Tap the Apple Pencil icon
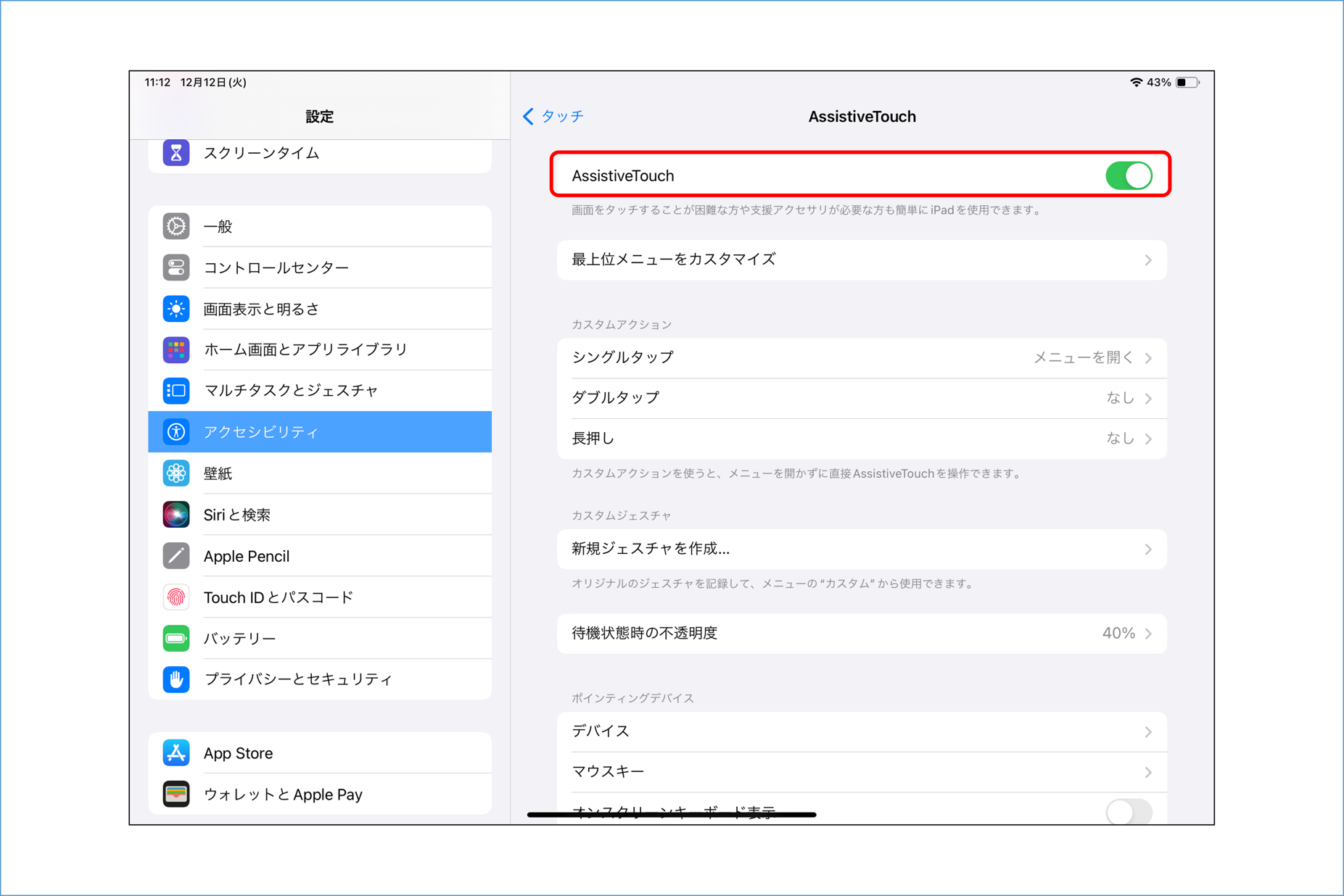The width and height of the screenshot is (1344, 896). (176, 556)
